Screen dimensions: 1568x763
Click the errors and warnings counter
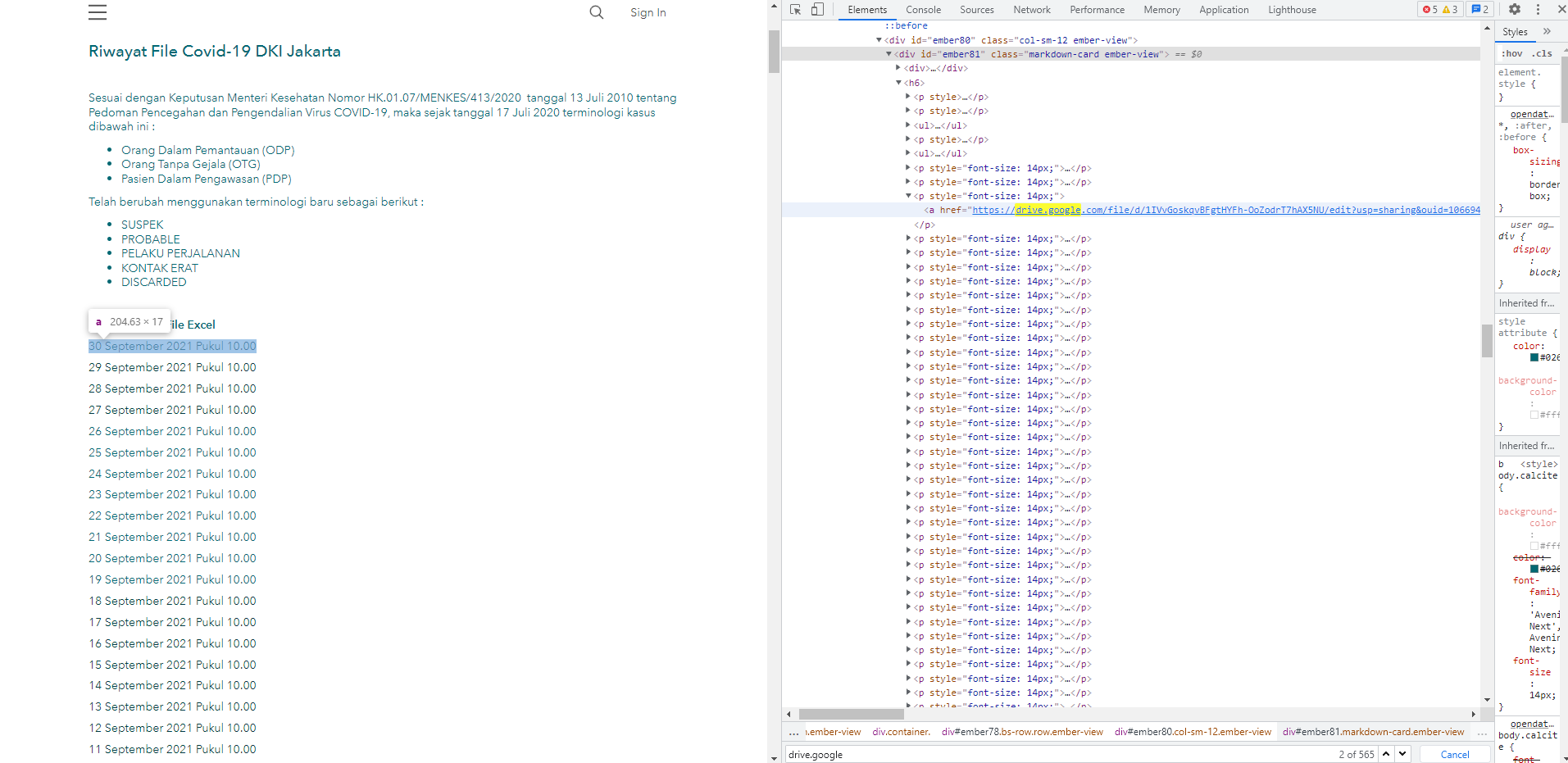tap(1440, 10)
